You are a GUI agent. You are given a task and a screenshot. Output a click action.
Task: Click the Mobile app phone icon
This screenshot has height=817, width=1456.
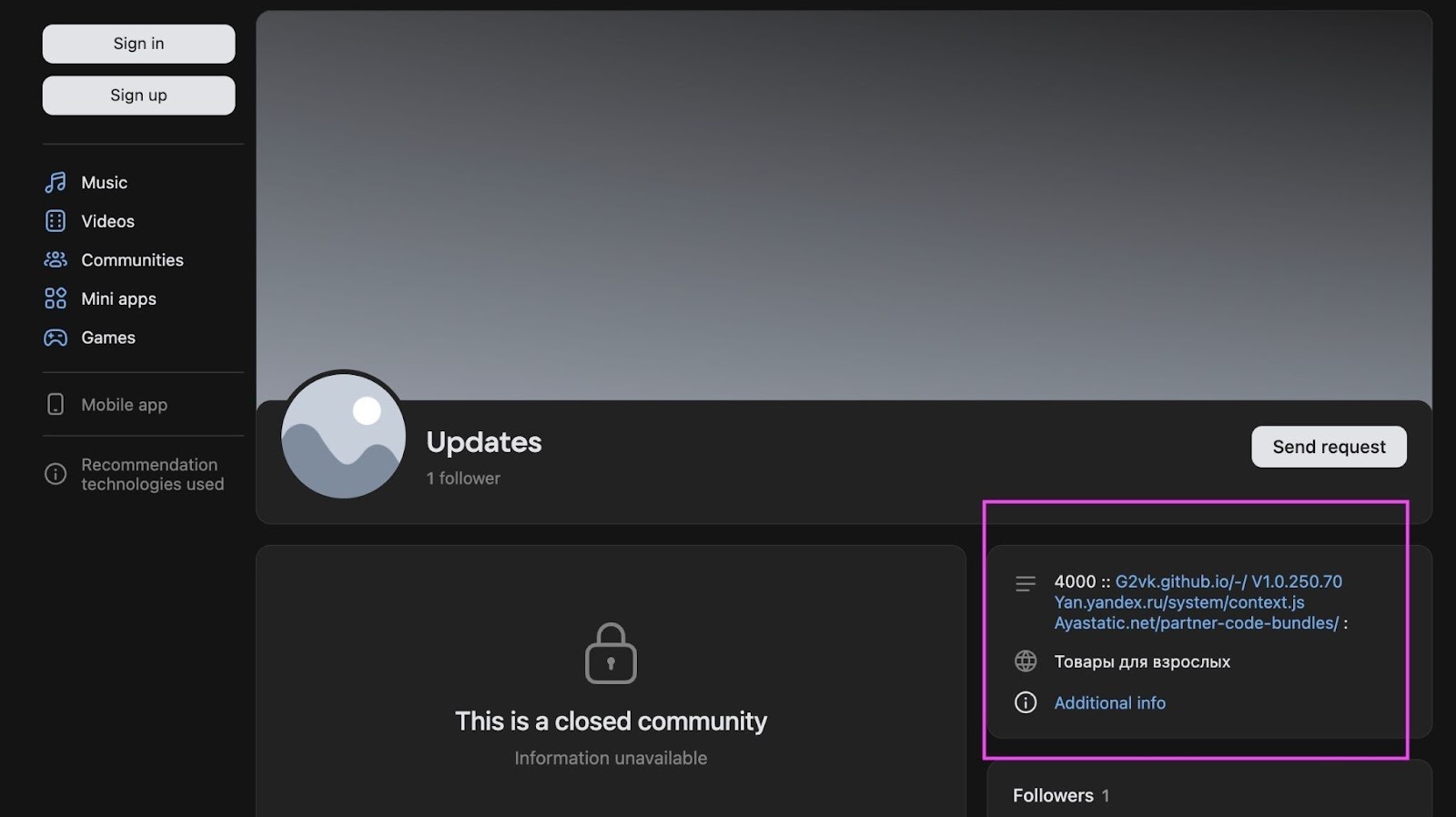click(56, 405)
